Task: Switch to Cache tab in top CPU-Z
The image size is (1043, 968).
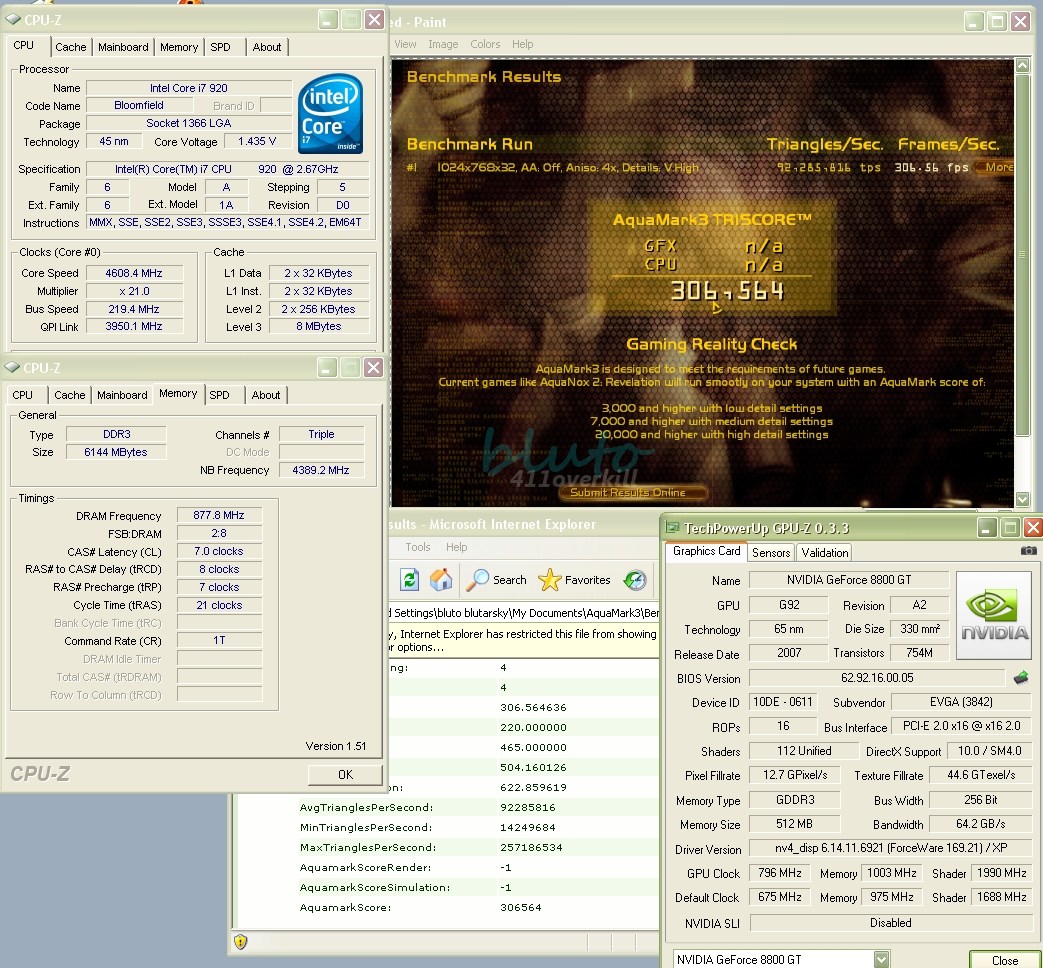Action: coord(71,47)
